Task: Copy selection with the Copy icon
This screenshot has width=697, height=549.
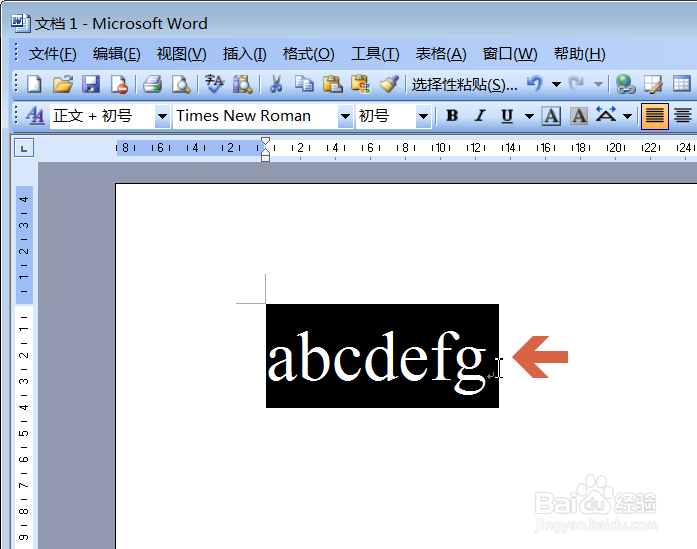Action: (304, 84)
